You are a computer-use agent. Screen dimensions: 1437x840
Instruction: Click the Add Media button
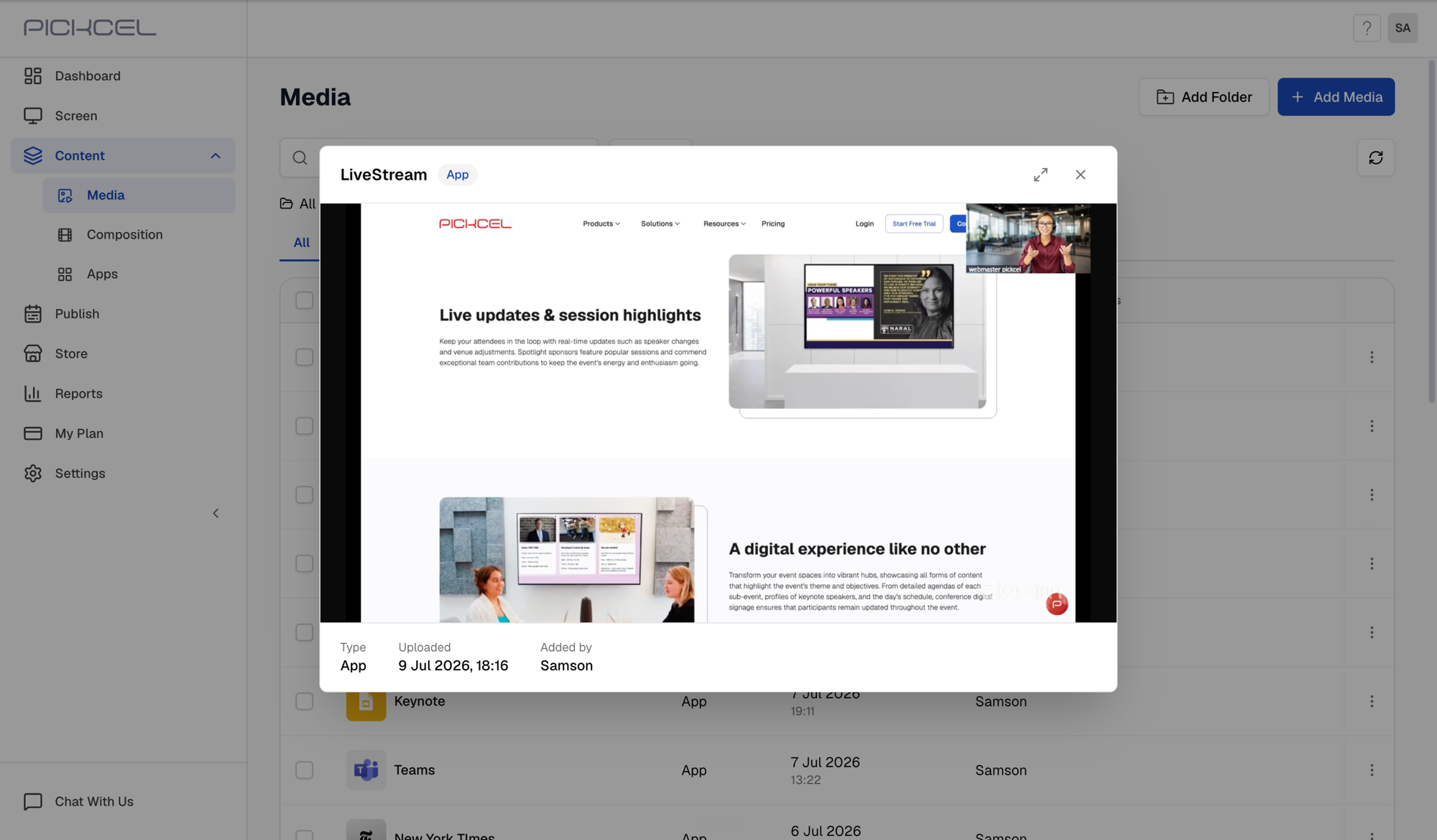(1336, 97)
